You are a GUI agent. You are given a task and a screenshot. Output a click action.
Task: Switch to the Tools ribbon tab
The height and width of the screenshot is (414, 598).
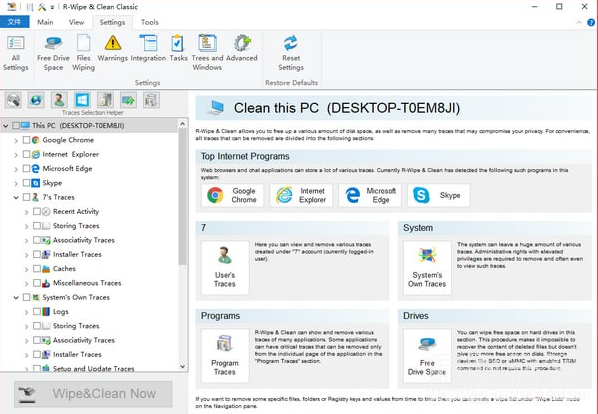pyautogui.click(x=150, y=22)
